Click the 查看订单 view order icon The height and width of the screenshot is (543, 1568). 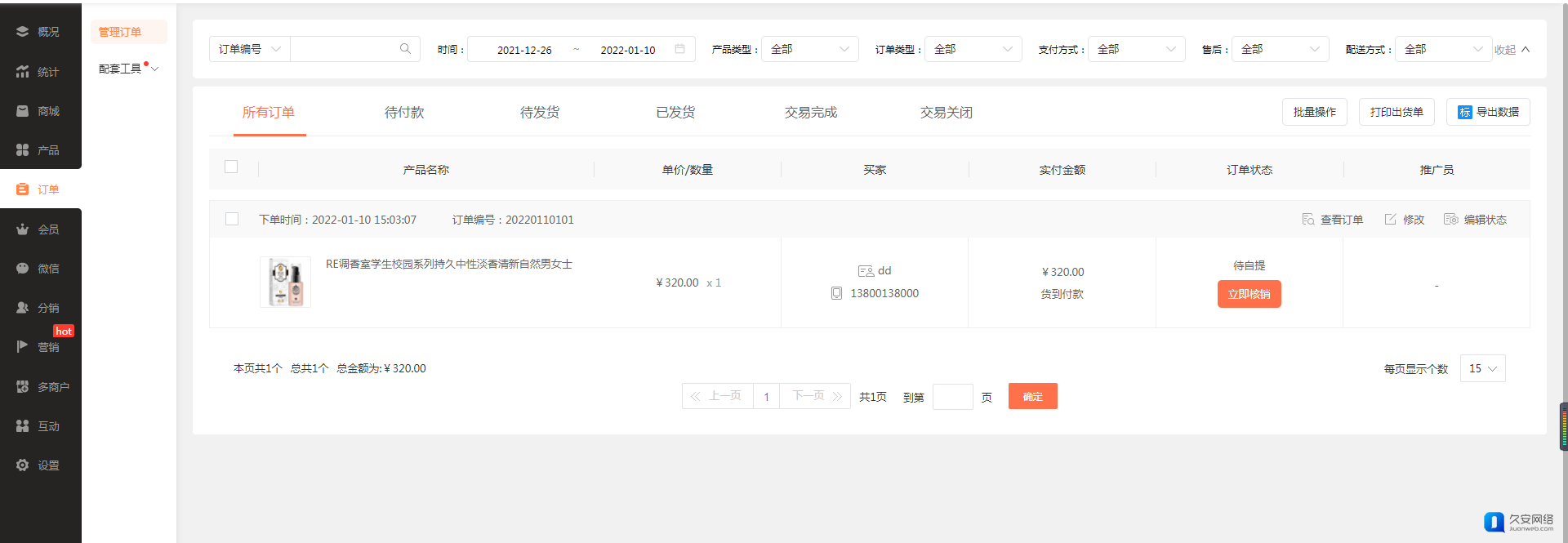point(1308,219)
